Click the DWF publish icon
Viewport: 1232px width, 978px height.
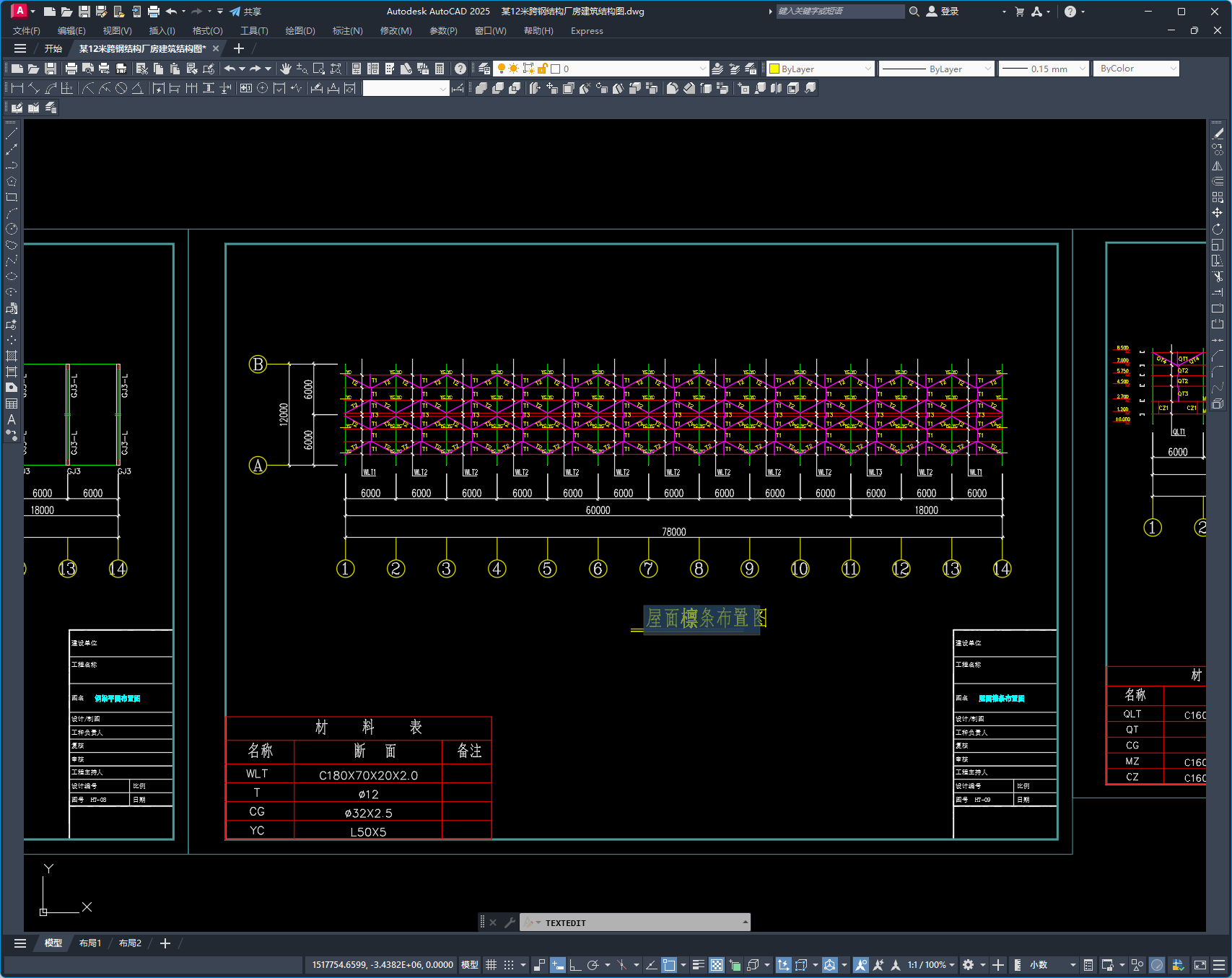121,69
